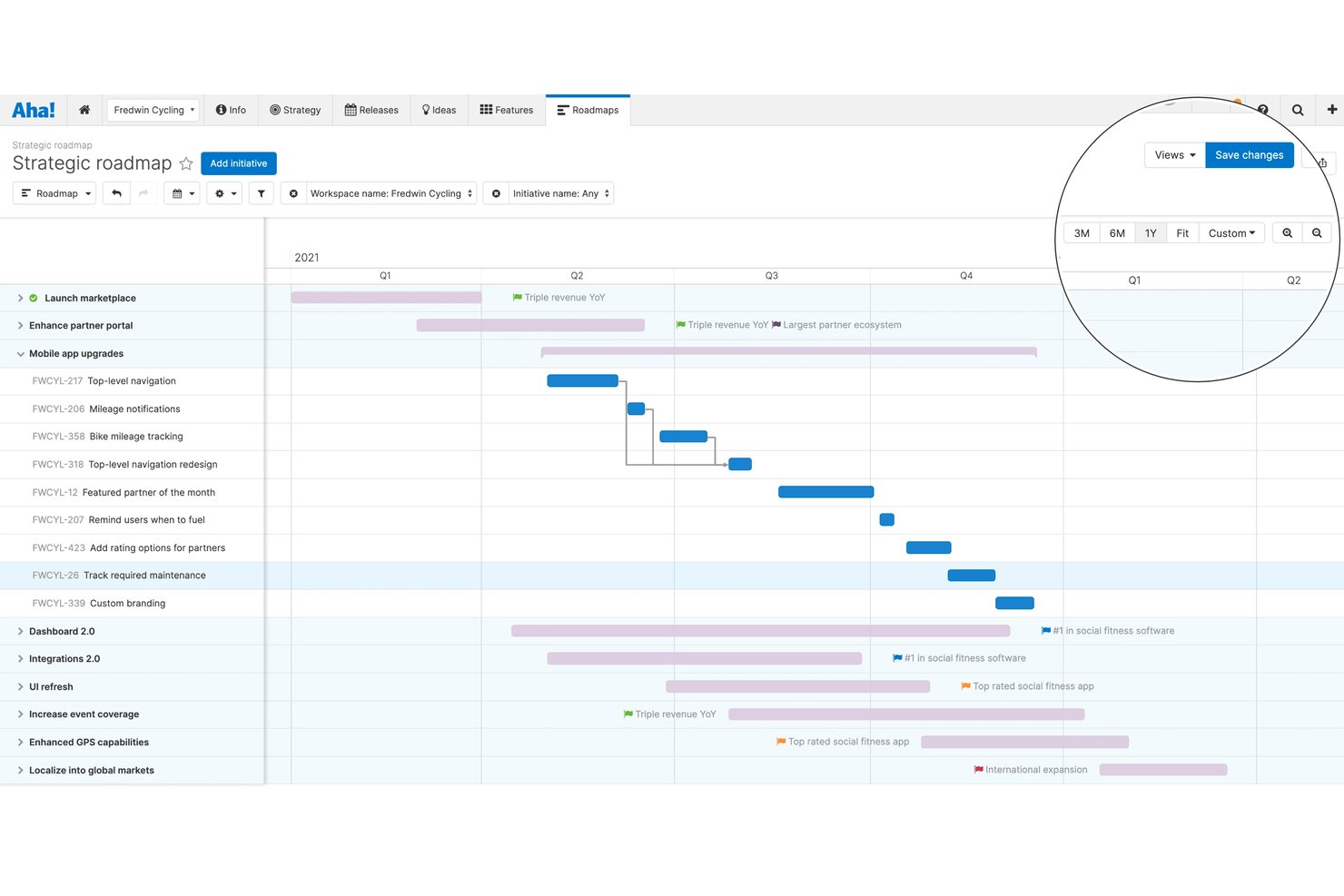Click the Aha! logo
The height and width of the screenshot is (896, 1344).
(34, 110)
